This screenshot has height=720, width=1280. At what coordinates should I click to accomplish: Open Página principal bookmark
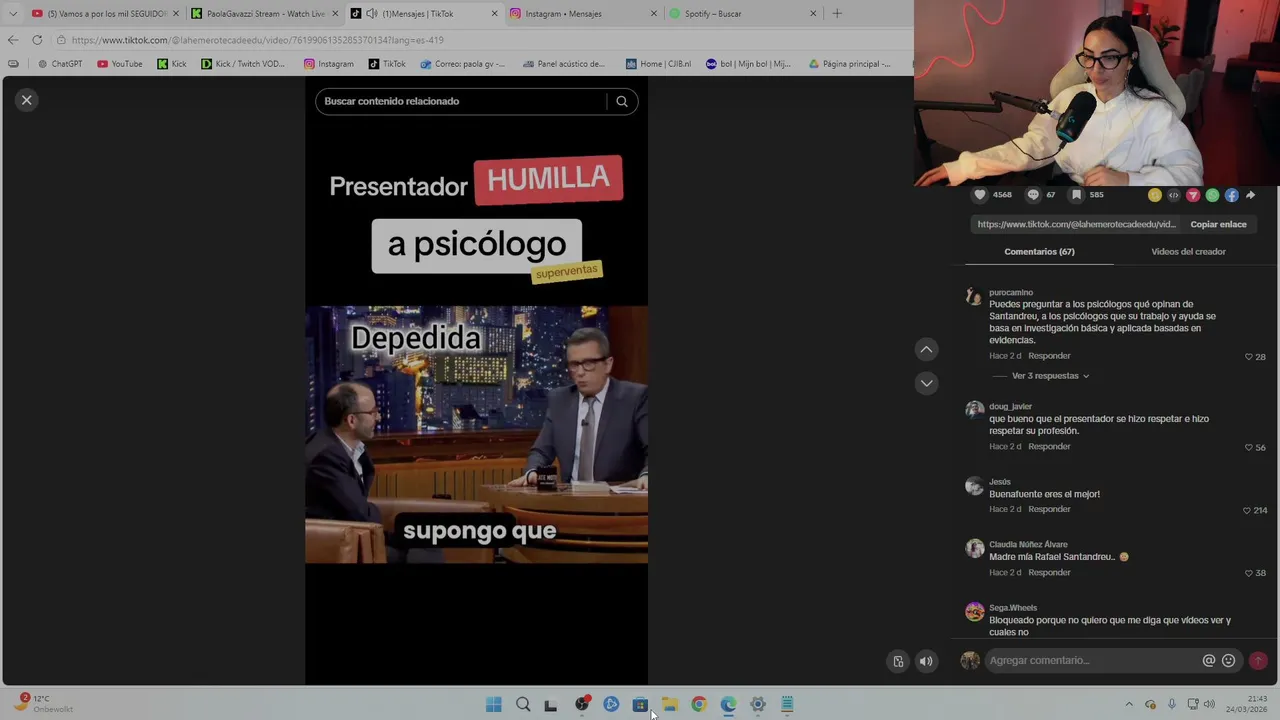(850, 64)
